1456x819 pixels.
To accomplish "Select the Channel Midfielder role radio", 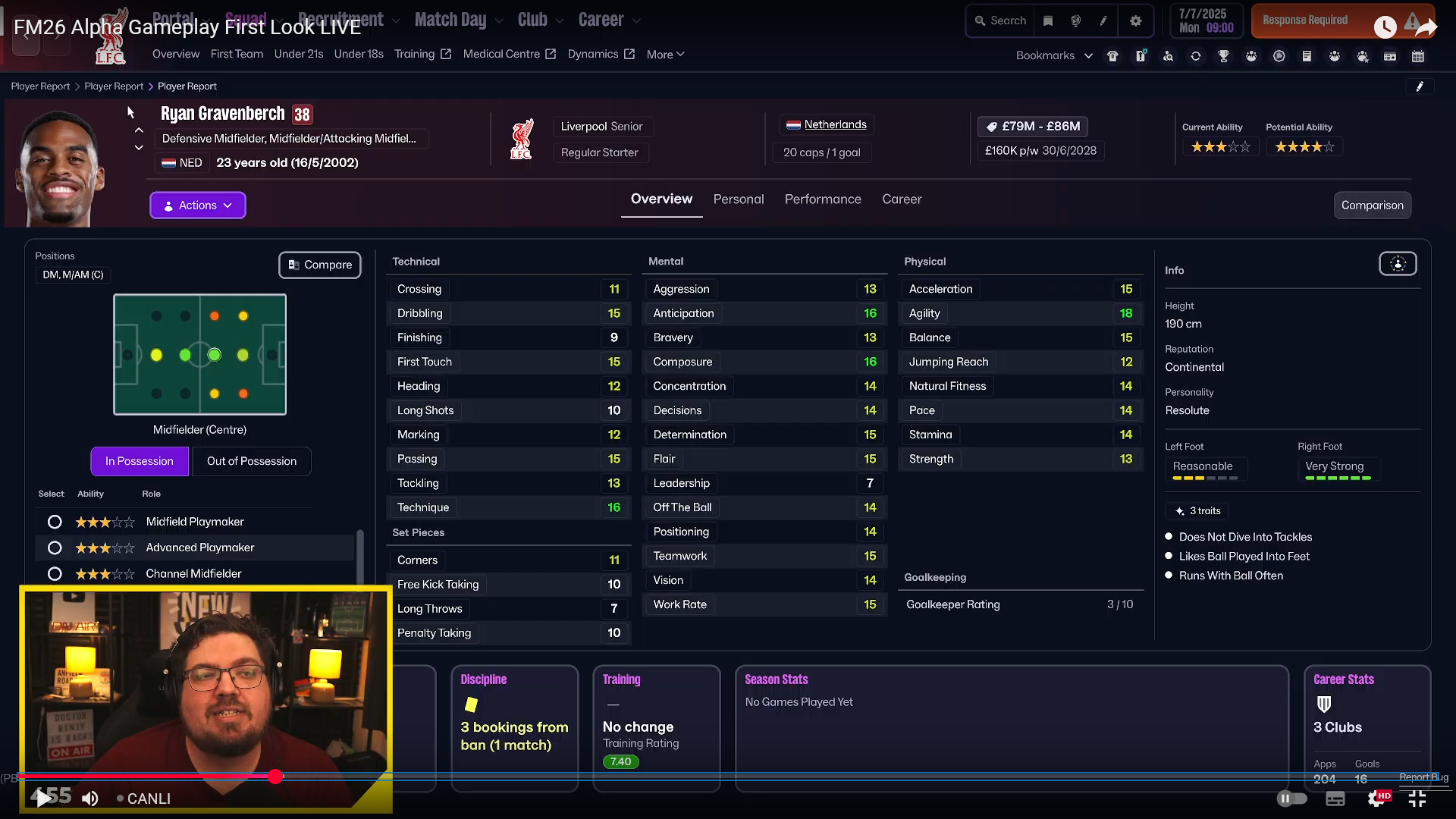I will pos(55,574).
